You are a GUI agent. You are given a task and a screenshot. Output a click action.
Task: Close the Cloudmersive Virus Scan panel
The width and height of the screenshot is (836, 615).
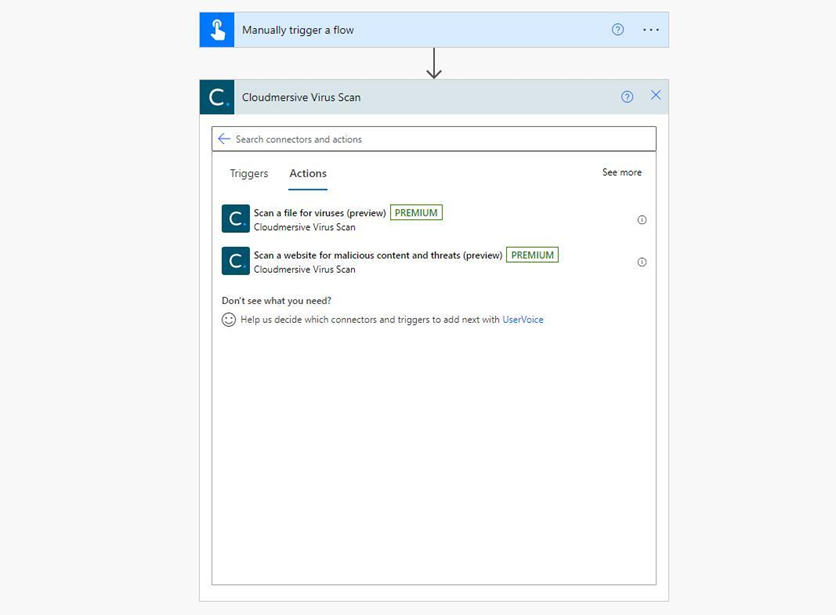tap(656, 95)
